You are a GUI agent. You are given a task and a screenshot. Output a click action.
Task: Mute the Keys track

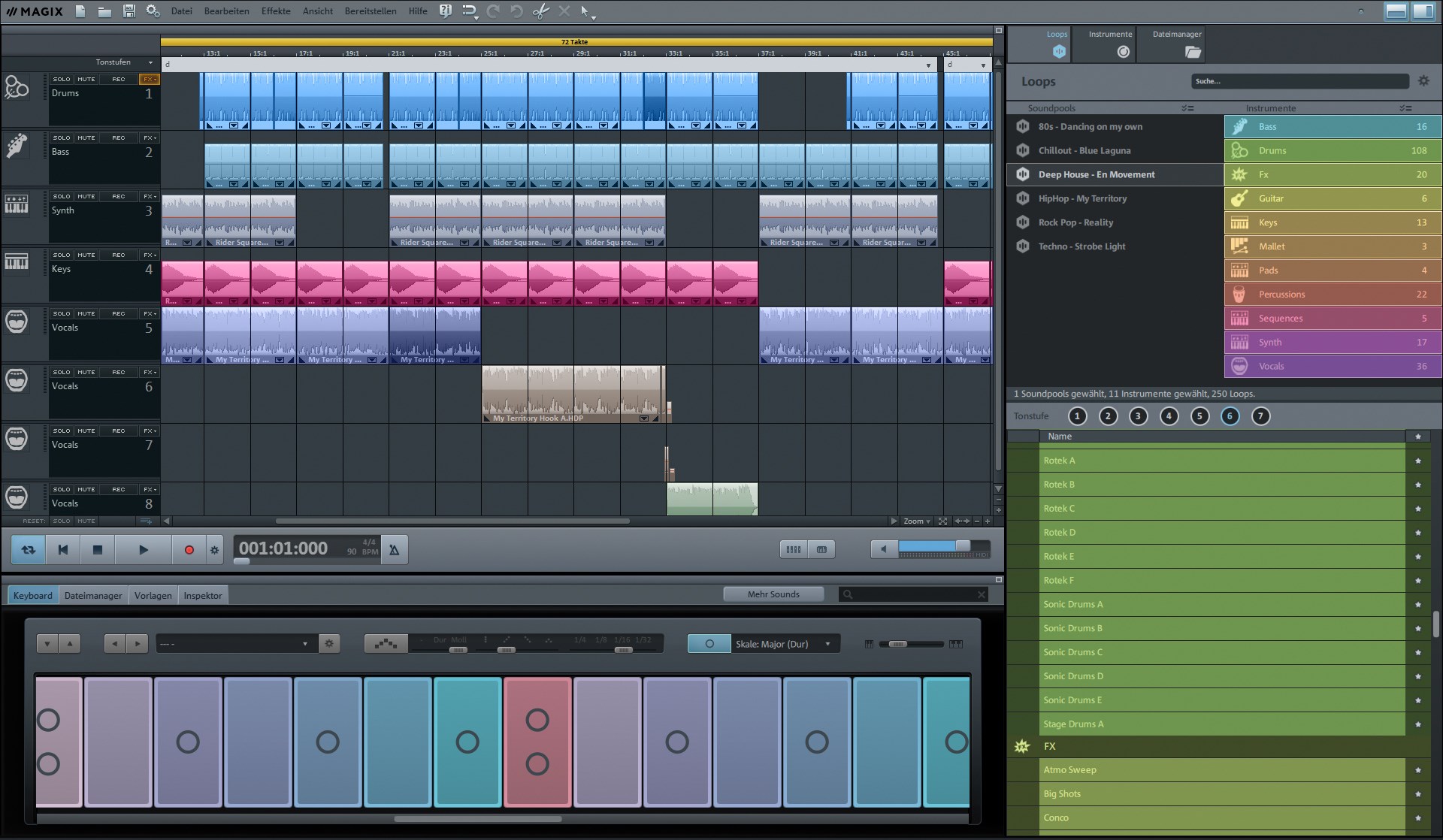coord(86,255)
